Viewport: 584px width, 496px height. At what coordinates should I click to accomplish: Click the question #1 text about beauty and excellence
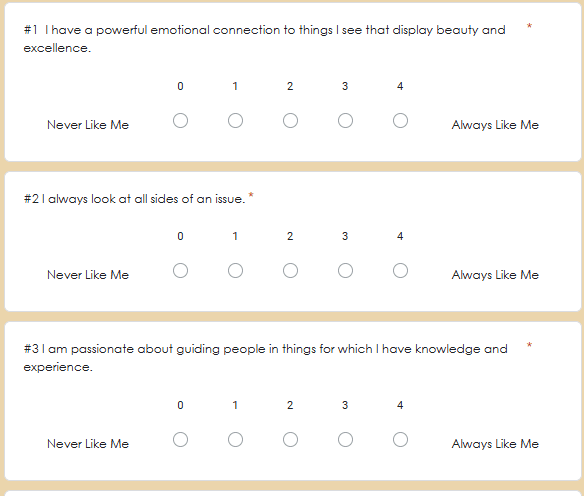[264, 39]
